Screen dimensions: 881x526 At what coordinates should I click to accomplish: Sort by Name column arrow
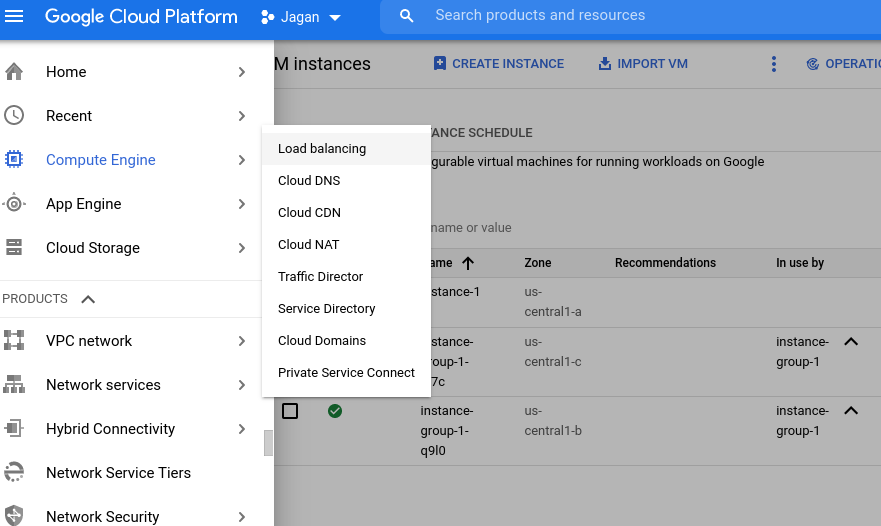pyautogui.click(x=467, y=263)
